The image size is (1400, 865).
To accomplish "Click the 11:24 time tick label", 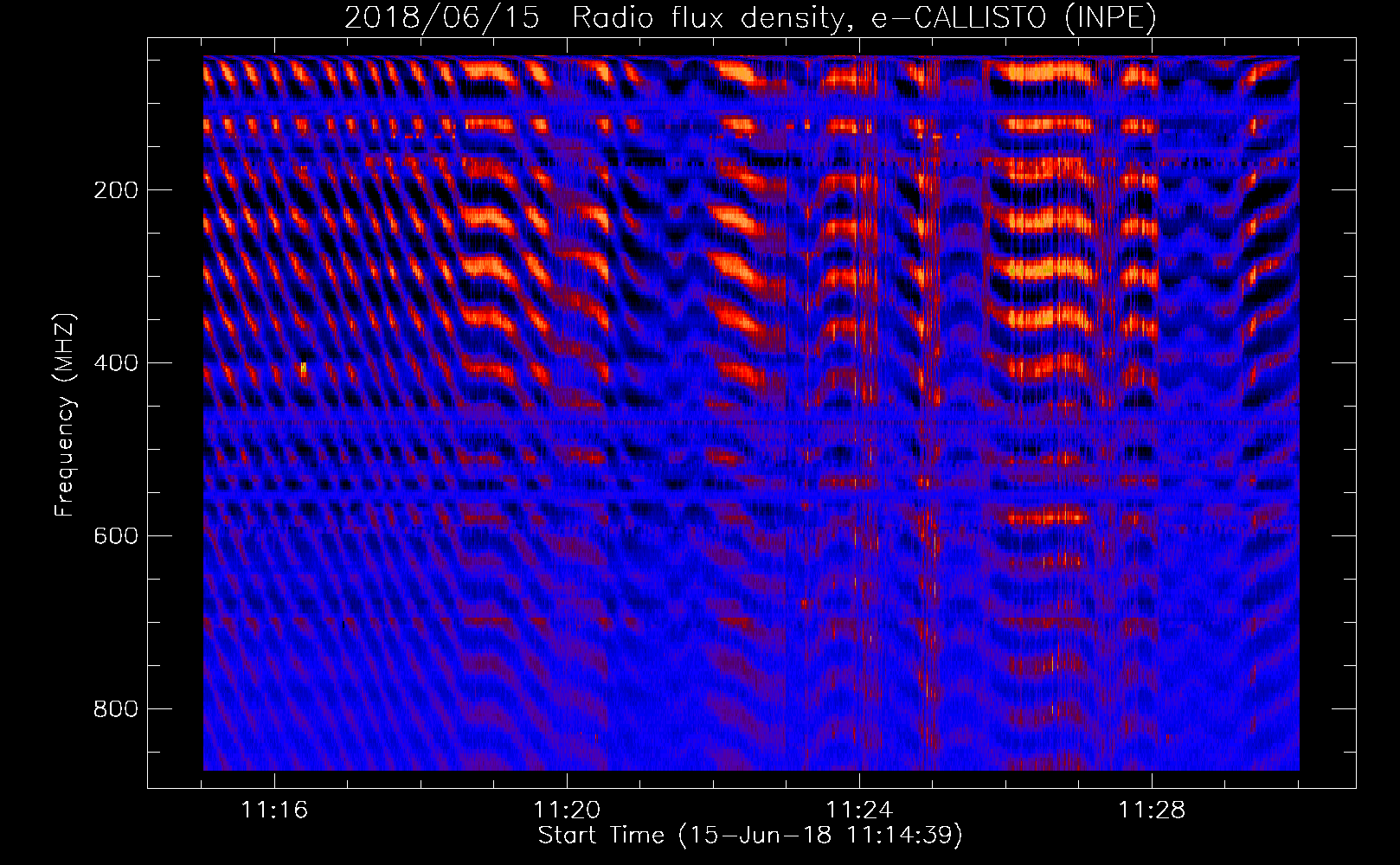I will coord(859,811).
